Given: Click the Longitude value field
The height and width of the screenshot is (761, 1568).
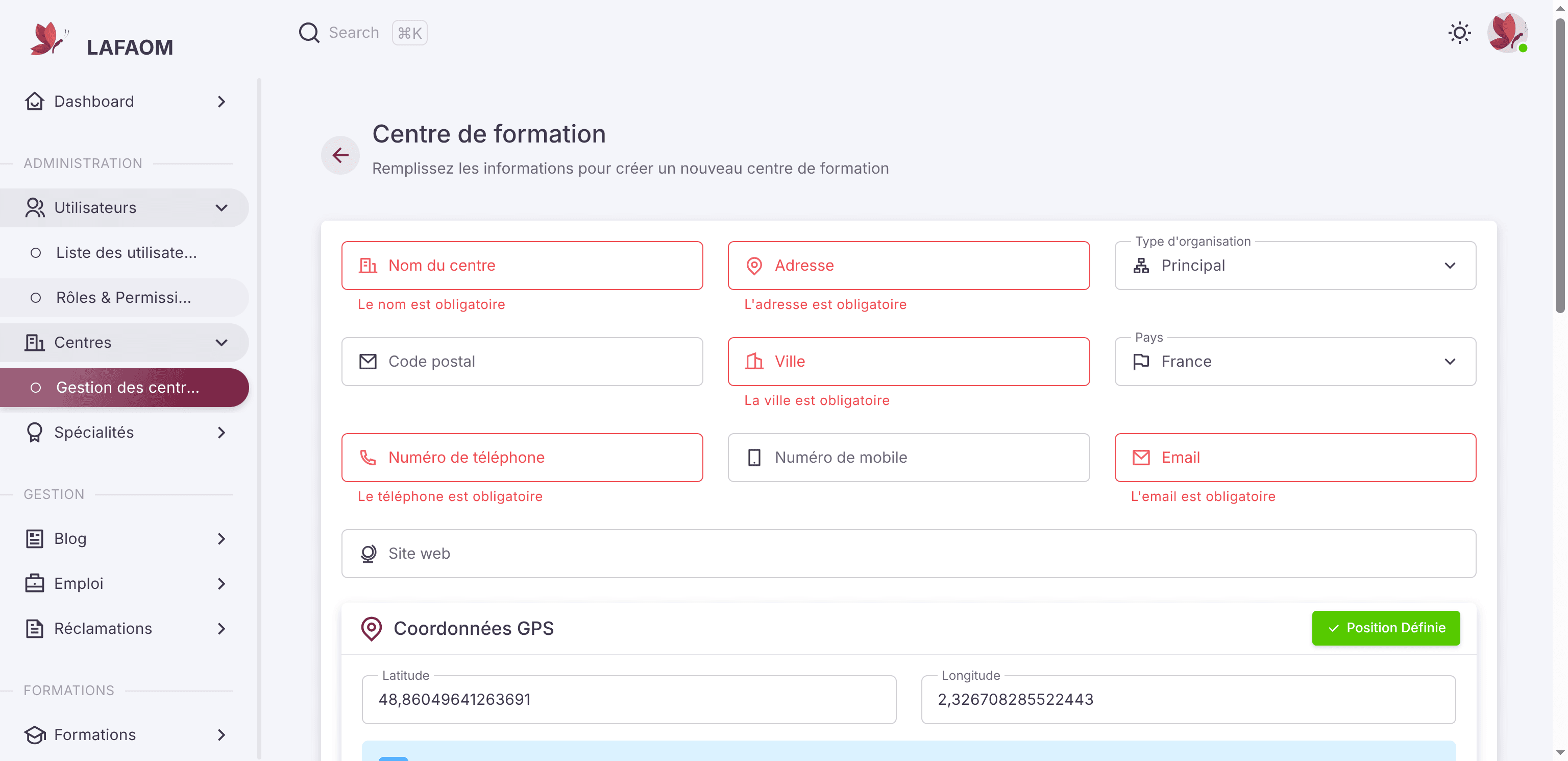Looking at the screenshot, I should (x=1188, y=699).
